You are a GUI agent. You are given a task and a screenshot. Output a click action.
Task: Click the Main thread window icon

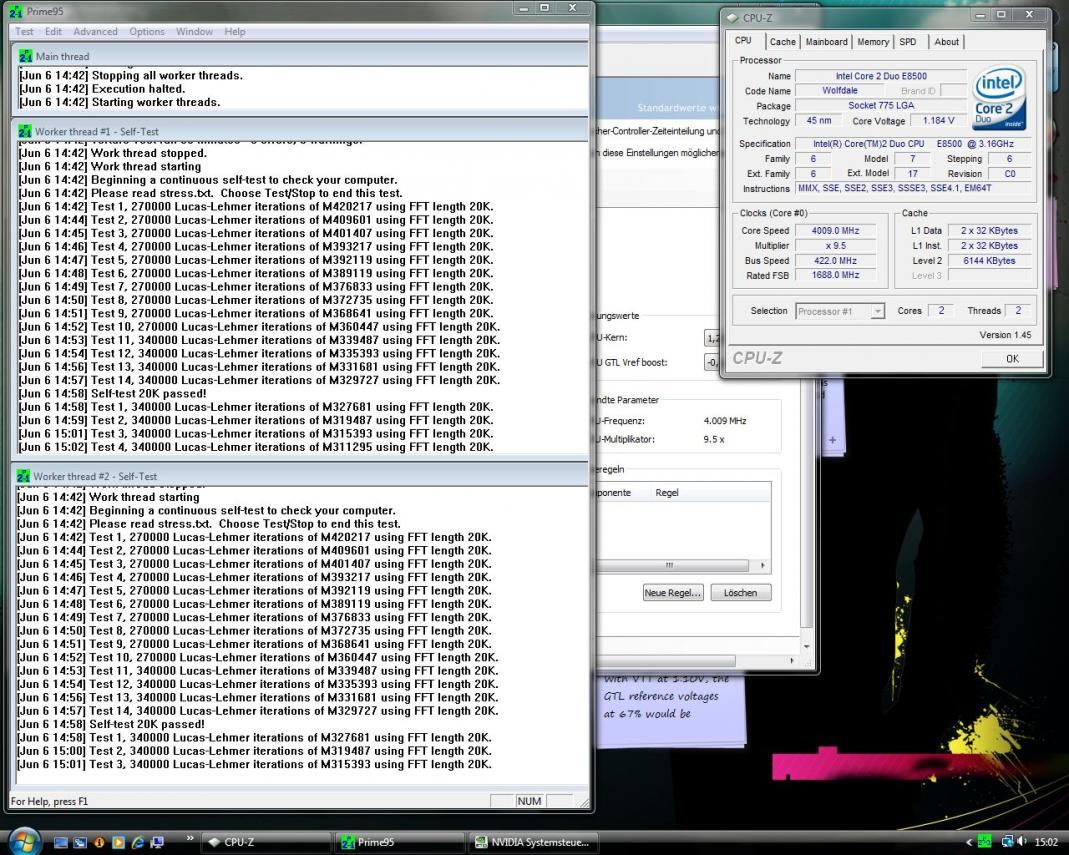(x=25, y=57)
